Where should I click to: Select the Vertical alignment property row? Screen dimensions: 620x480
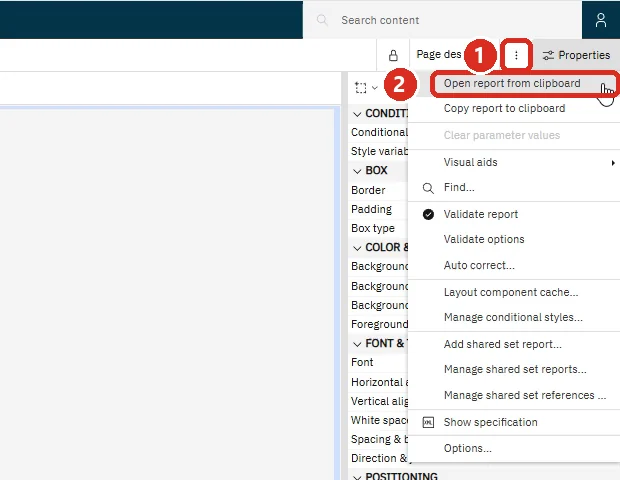pos(378,401)
